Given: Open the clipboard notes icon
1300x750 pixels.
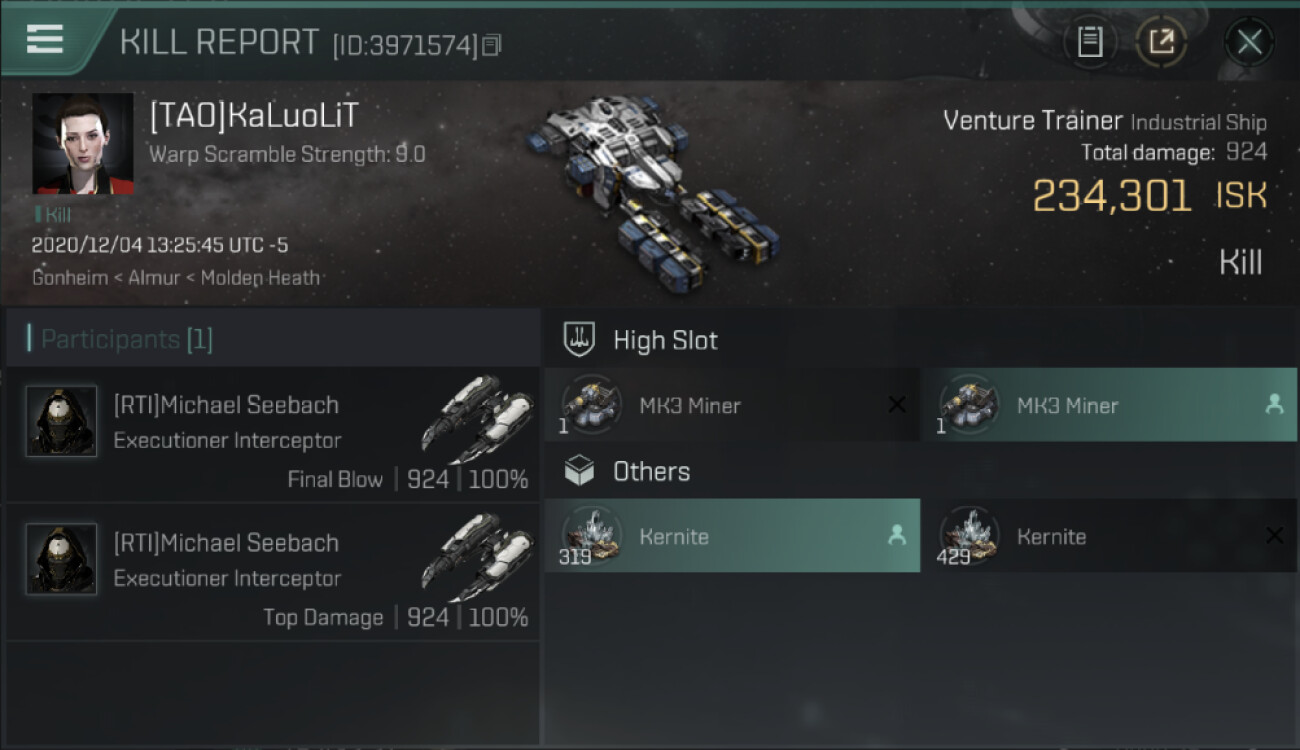Looking at the screenshot, I should [1090, 41].
